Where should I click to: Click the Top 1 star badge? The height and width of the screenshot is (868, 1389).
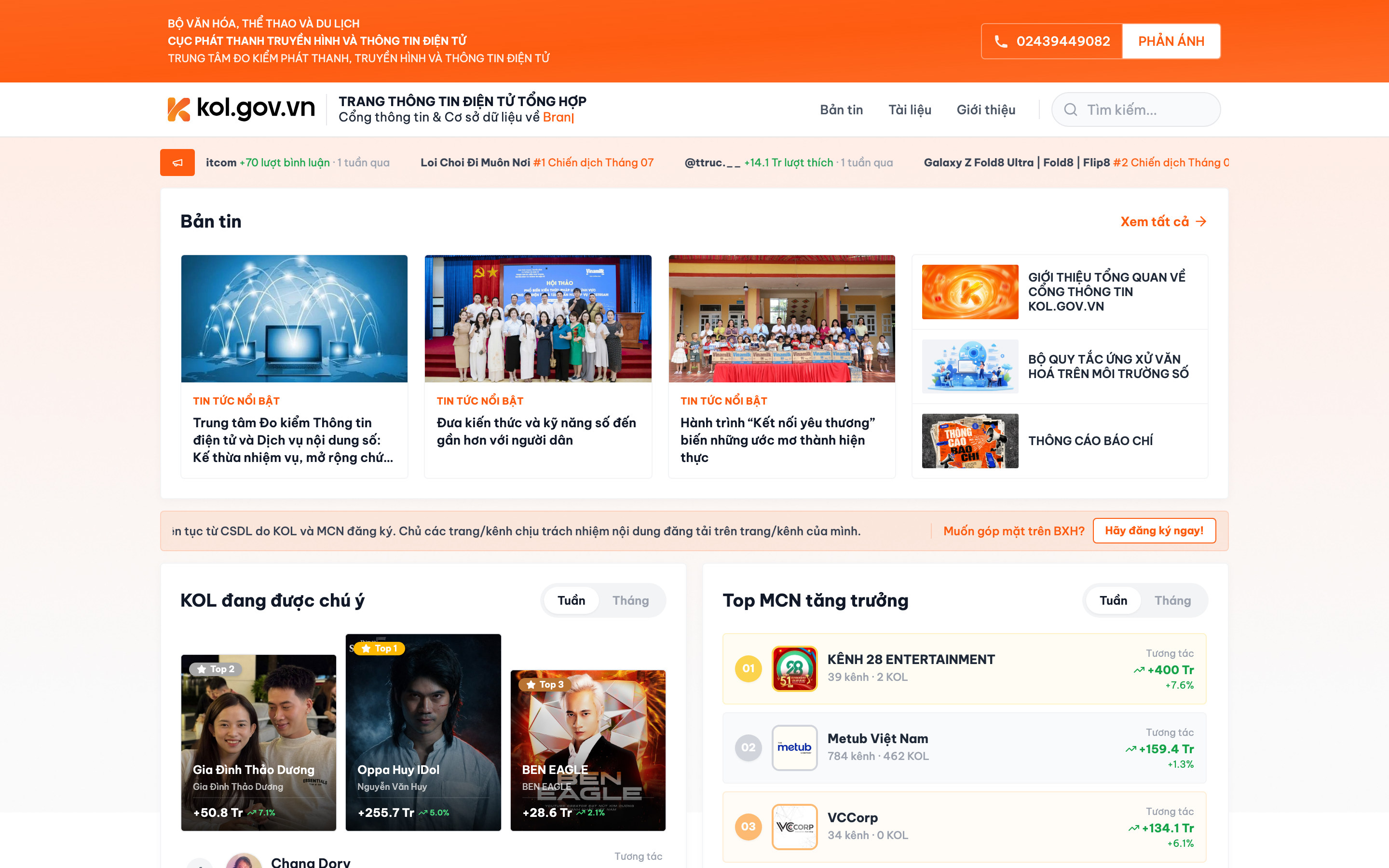380,648
